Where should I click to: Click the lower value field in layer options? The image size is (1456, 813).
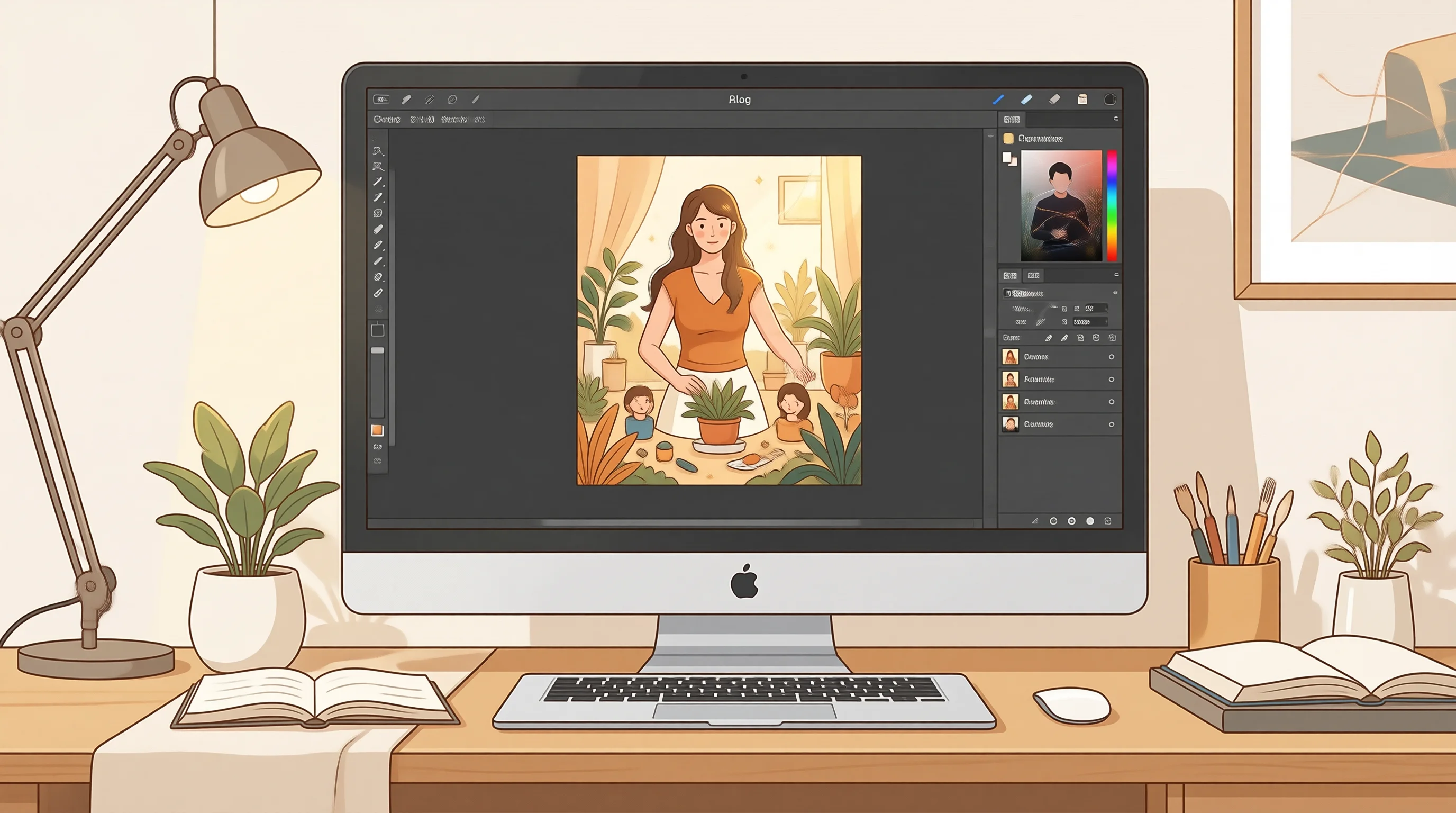click(x=1090, y=322)
